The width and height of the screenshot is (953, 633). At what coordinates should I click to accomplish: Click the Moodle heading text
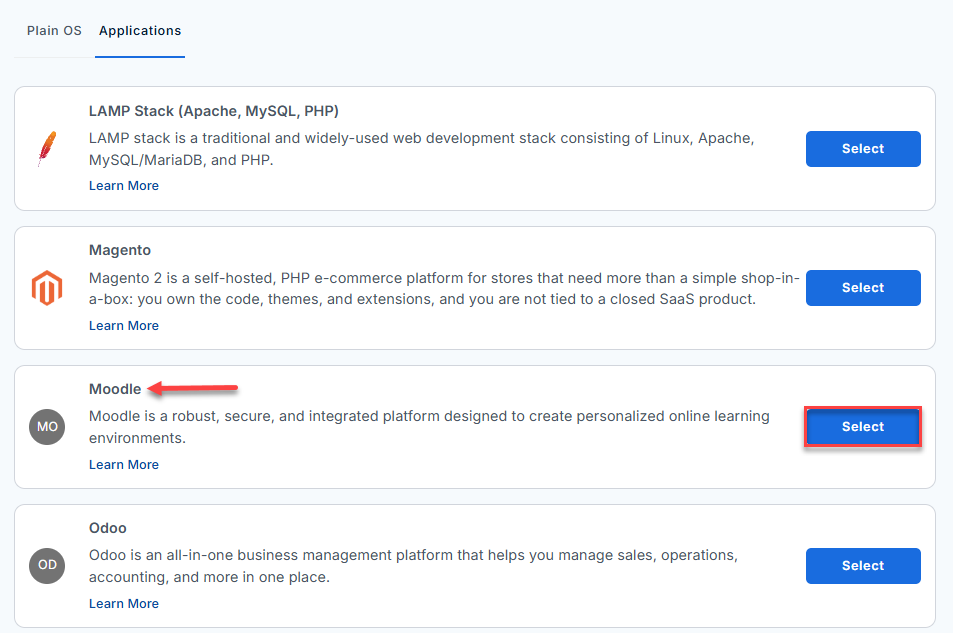[x=115, y=389]
